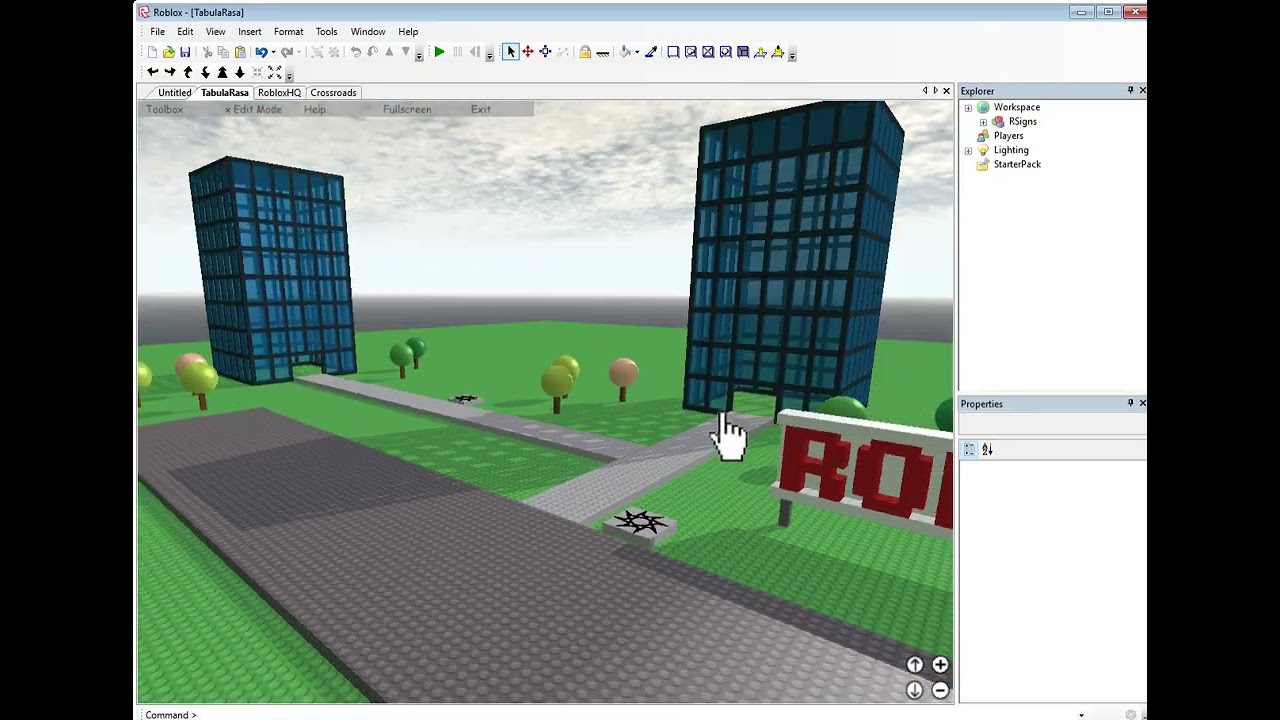Click Toolbox in the viewport bar
Viewport: 1280px width, 720px height.
[x=165, y=109]
